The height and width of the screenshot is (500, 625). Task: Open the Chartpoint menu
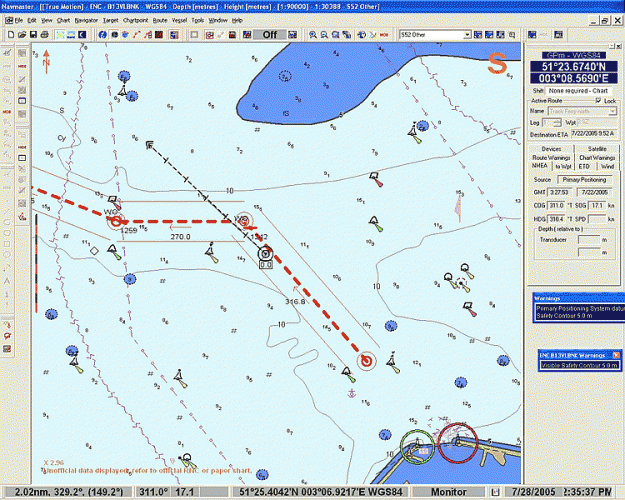coord(135,20)
